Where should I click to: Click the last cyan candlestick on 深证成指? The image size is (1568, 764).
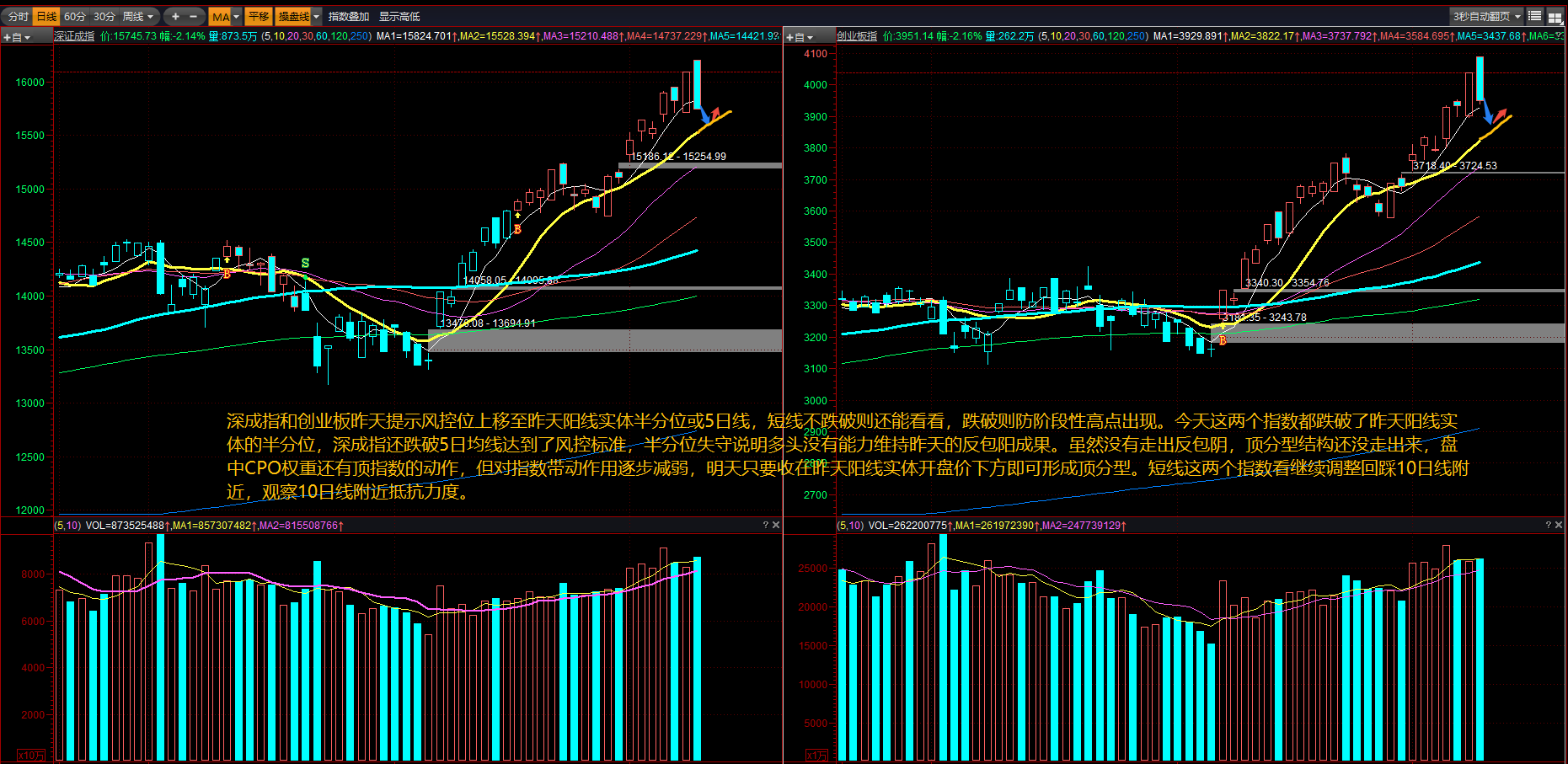click(x=697, y=85)
